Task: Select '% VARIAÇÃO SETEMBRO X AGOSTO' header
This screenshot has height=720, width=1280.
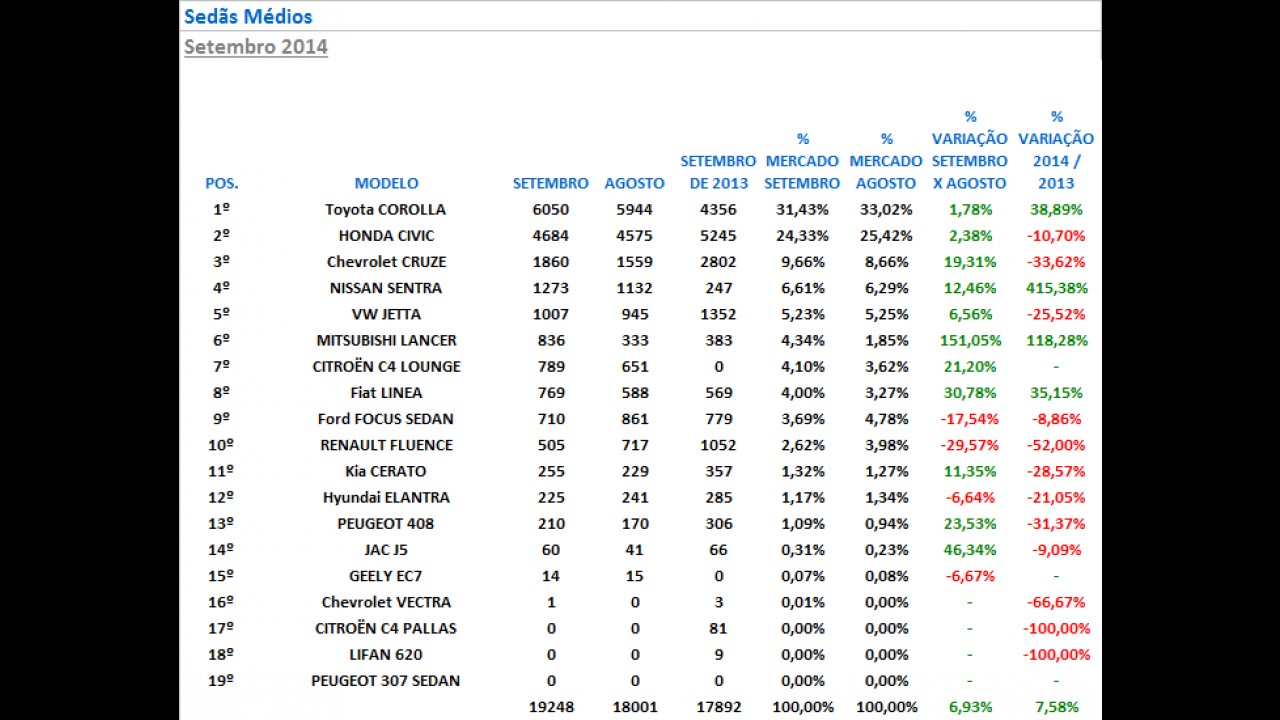Action: click(x=970, y=150)
